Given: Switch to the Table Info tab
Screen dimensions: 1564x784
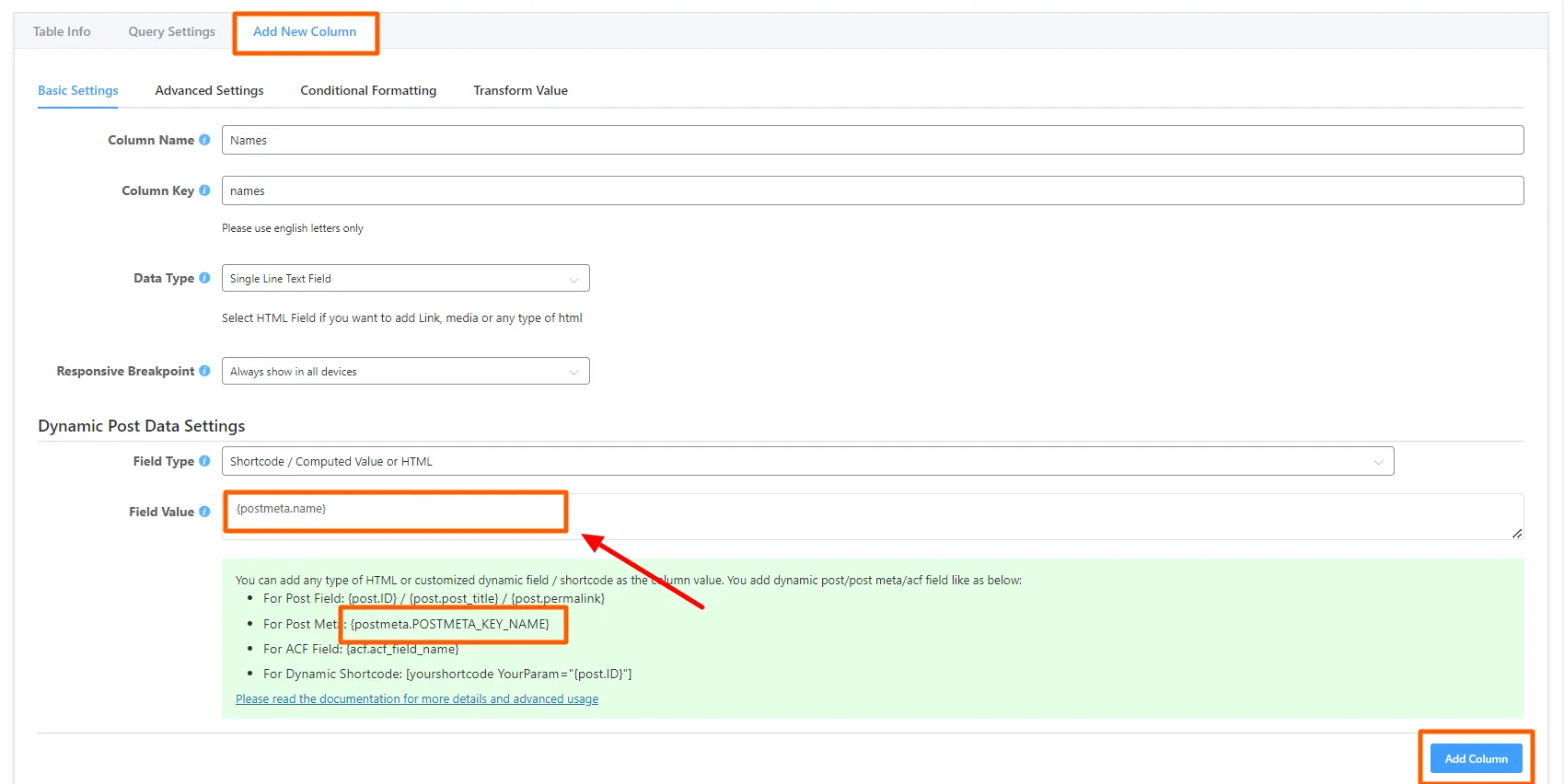Looking at the screenshot, I should (62, 31).
